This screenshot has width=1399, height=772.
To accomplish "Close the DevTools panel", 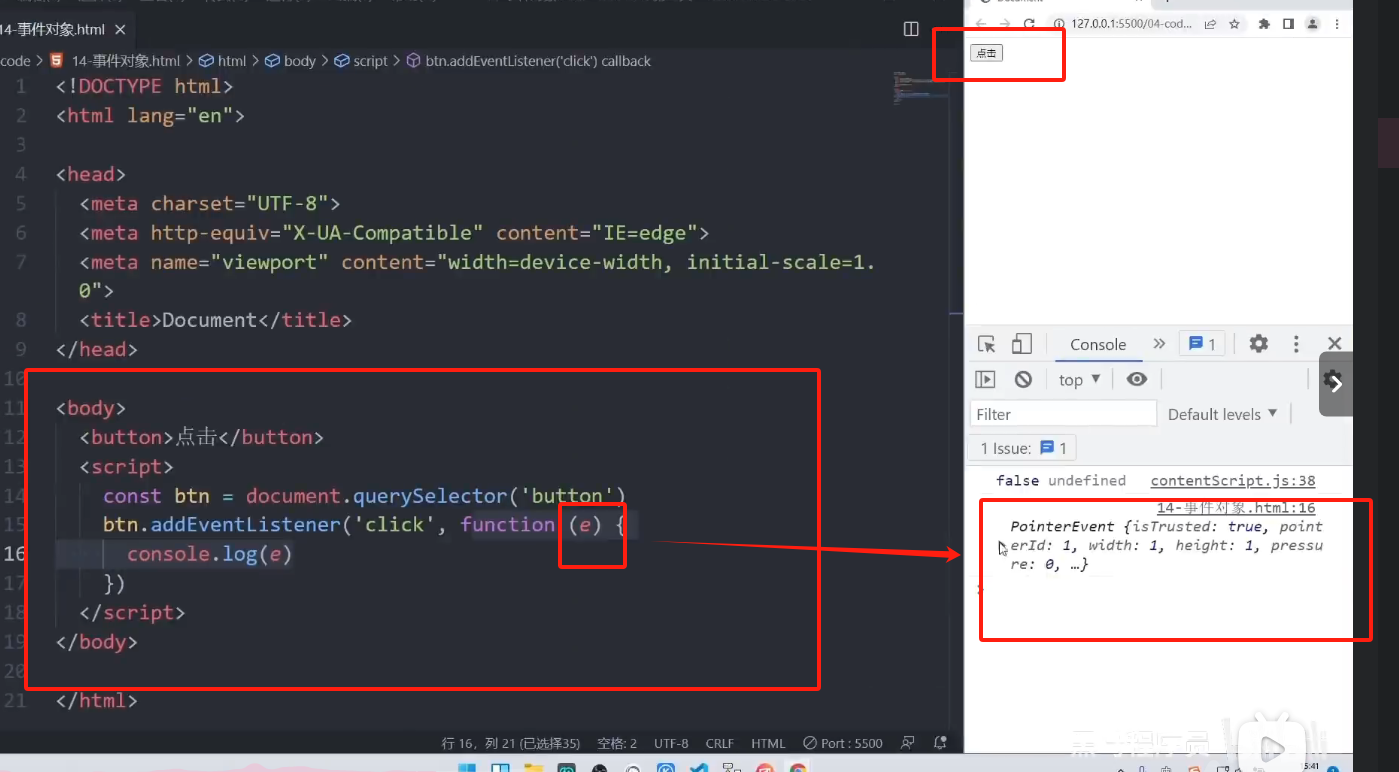I will tap(1334, 344).
